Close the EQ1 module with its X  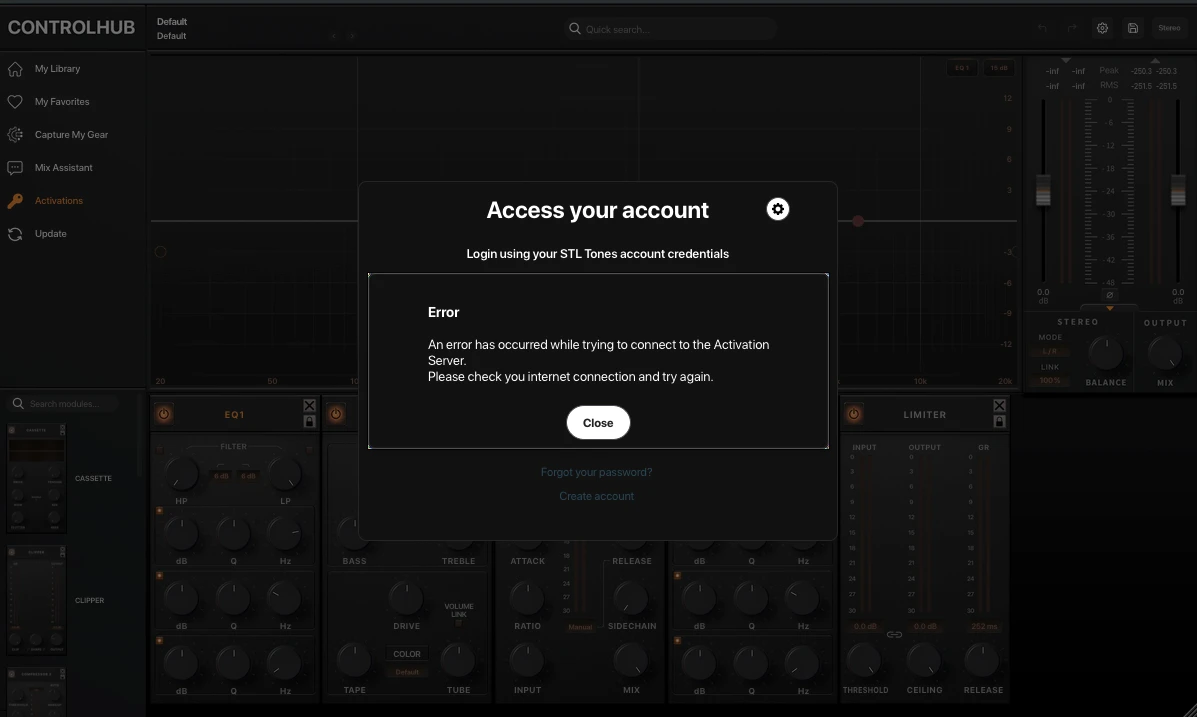309,405
